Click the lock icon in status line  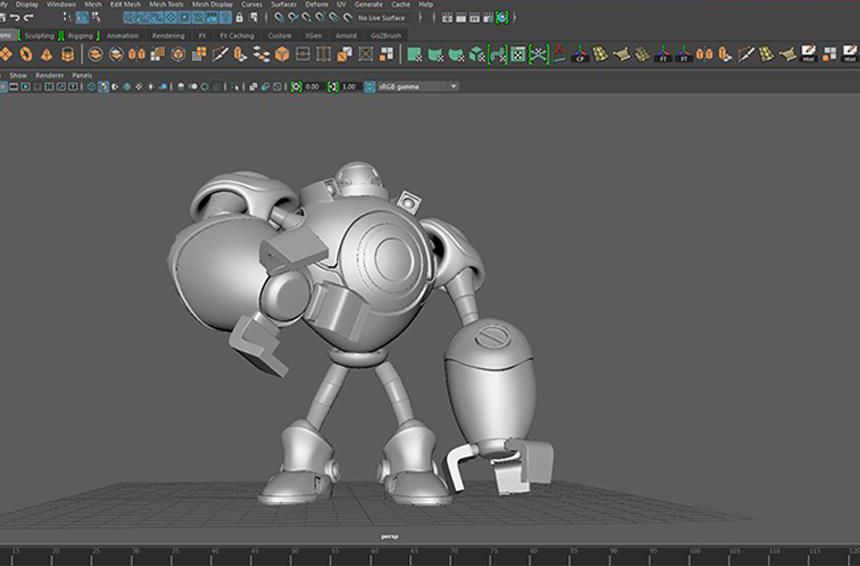pyautogui.click(x=239, y=18)
